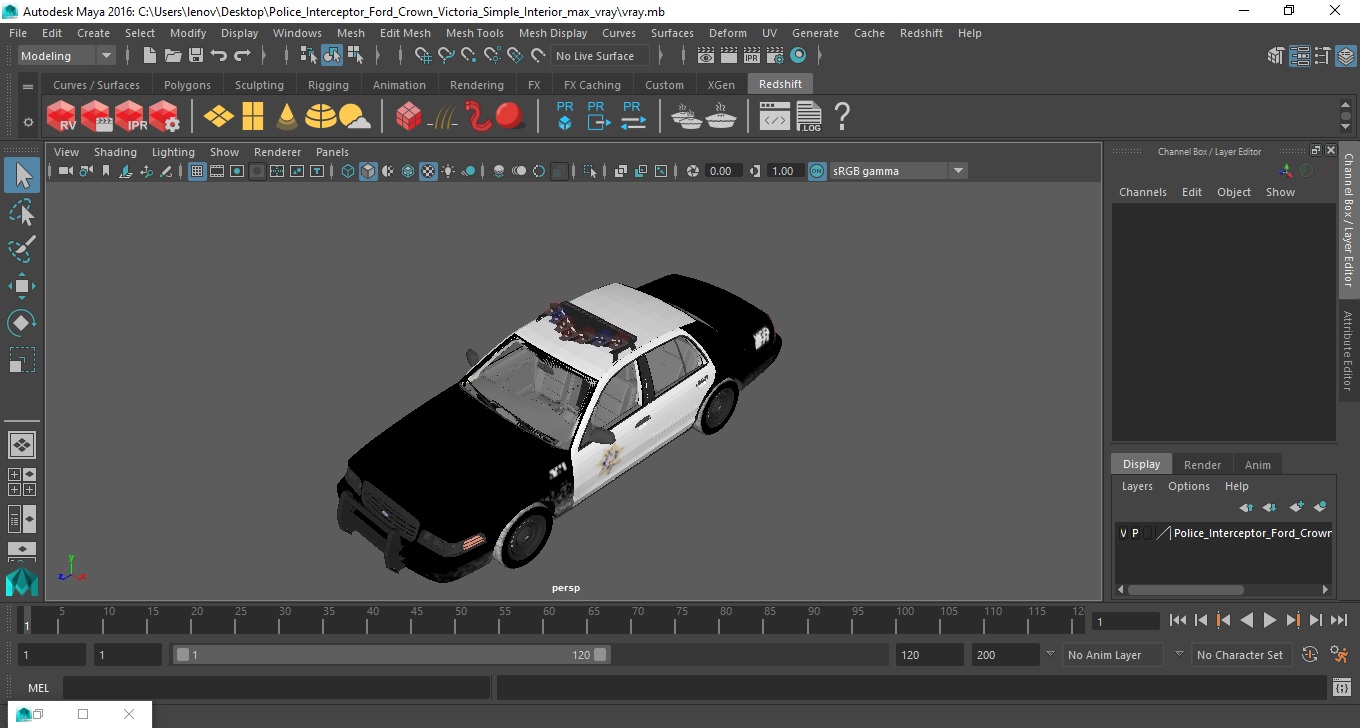Create Redshift area light square icon
The width and height of the screenshot is (1360, 728).
(252, 117)
